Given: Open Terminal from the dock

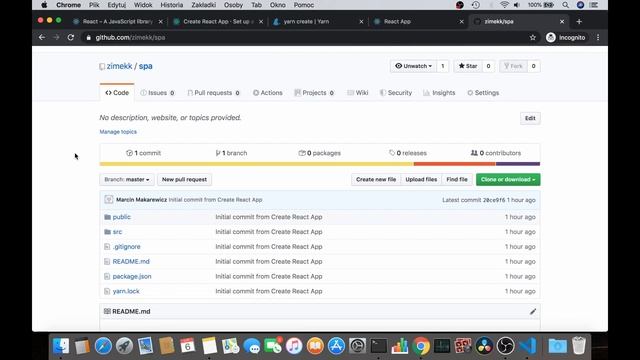Looking at the screenshot, I should coord(378,346).
